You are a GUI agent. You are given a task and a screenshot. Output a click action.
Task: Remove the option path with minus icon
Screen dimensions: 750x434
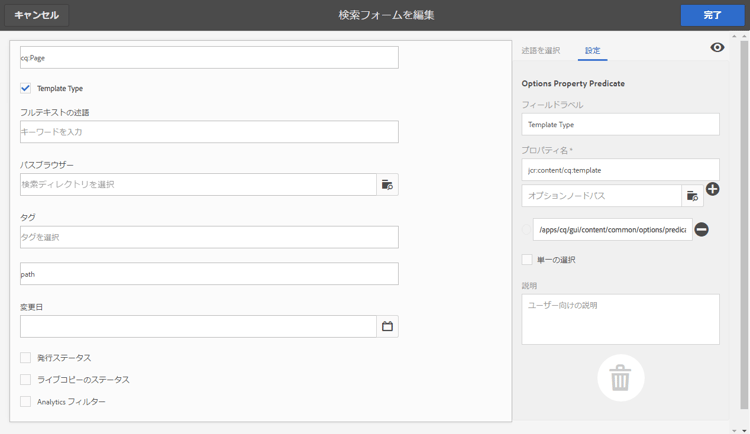point(702,230)
